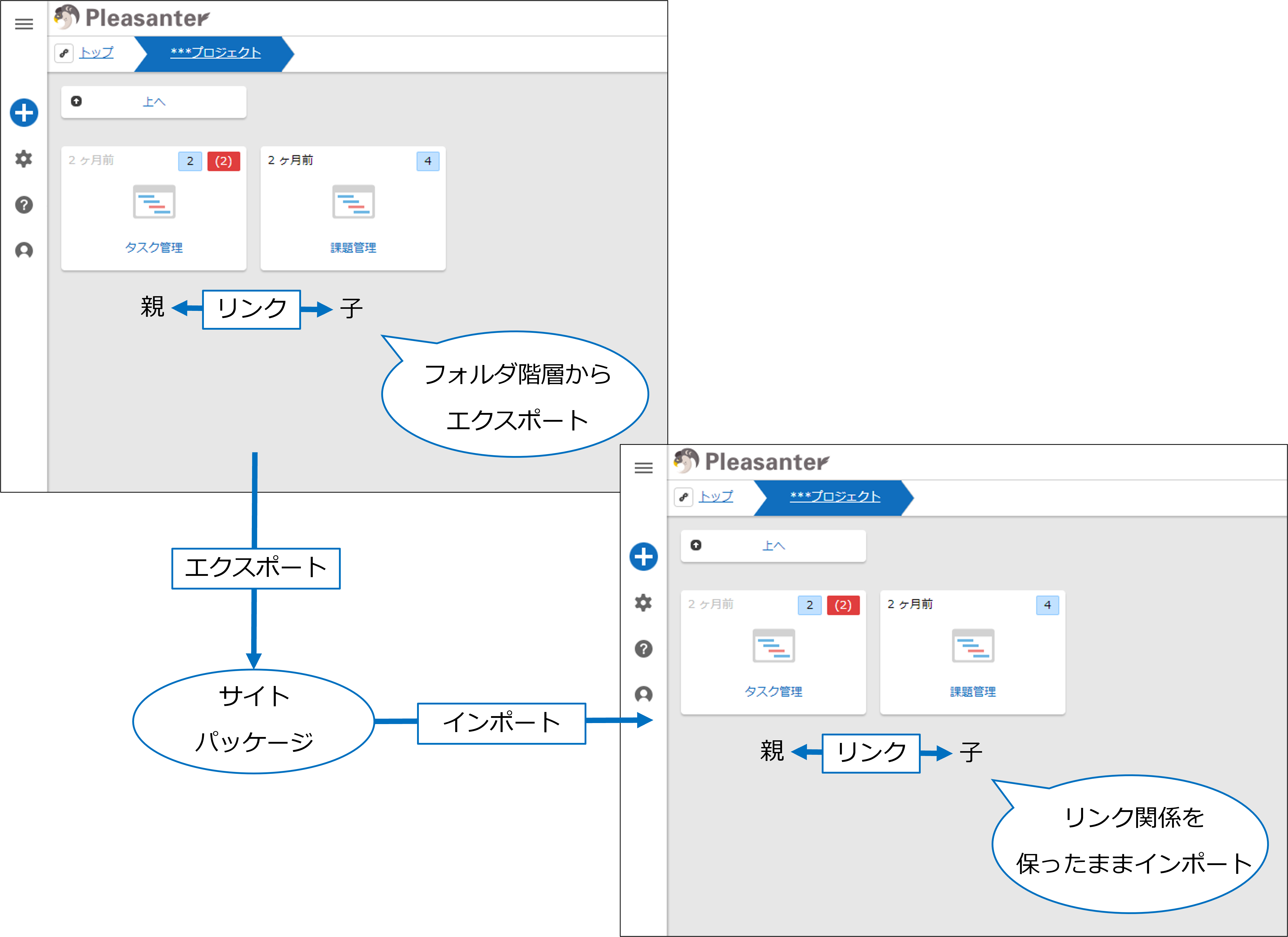Open hamburger menu in upper Pleasanter window

[24, 24]
